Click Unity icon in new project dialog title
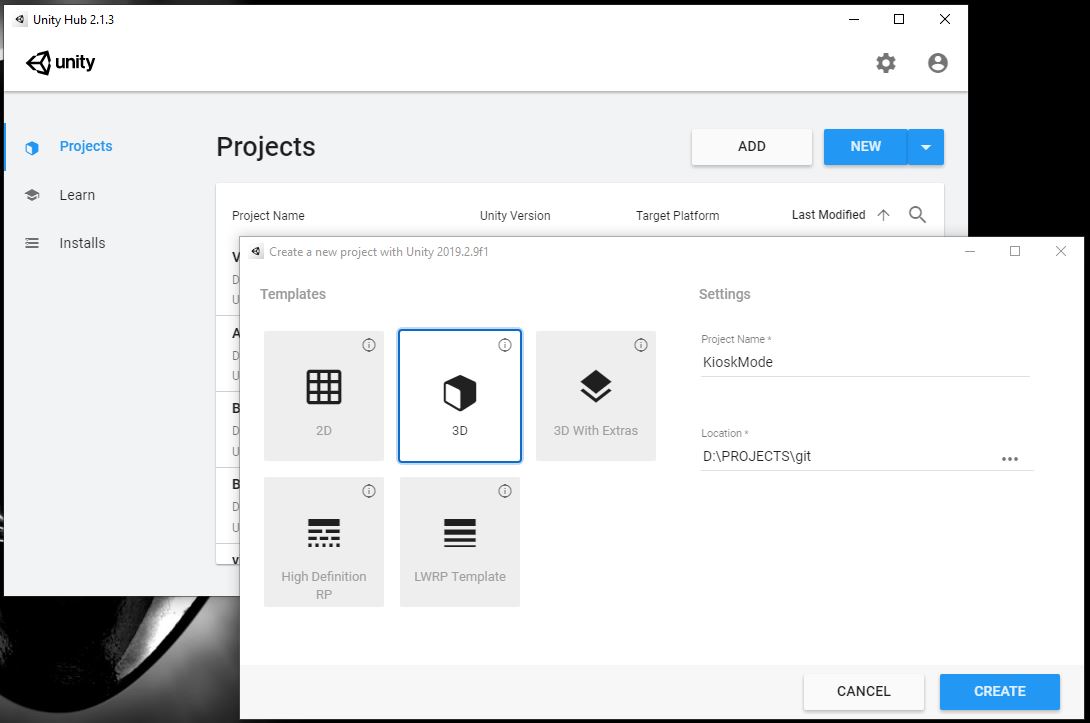1090x723 pixels. (x=257, y=252)
